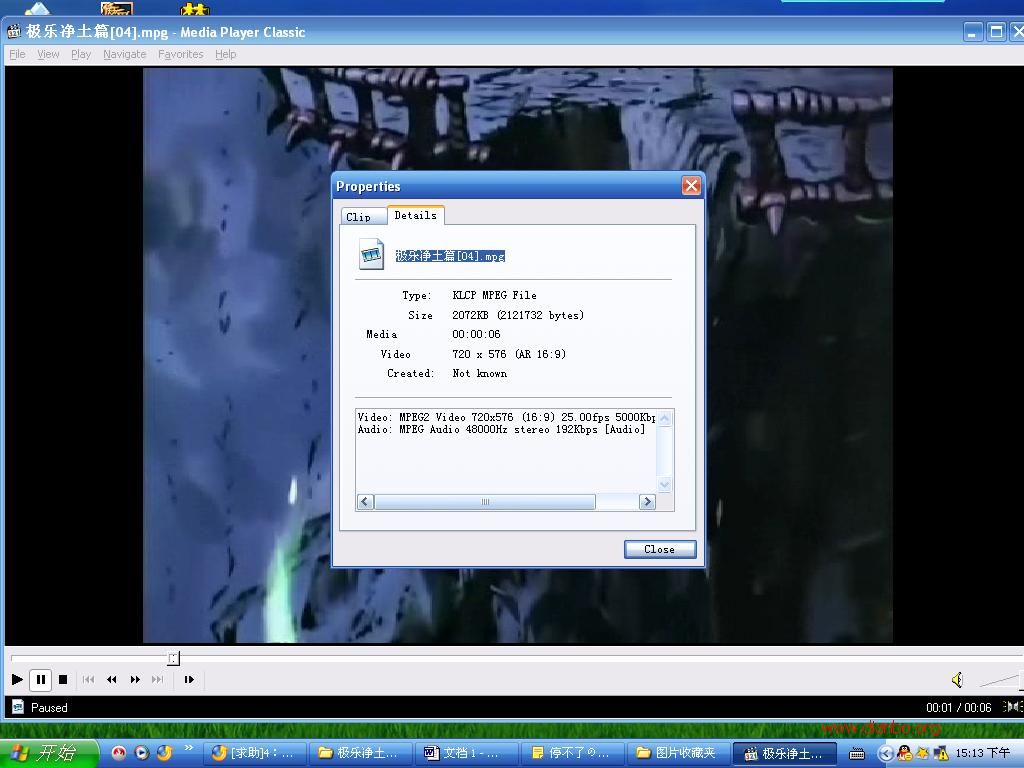Expand the quick launch overflow chevron
The height and width of the screenshot is (768, 1024).
pos(189,748)
